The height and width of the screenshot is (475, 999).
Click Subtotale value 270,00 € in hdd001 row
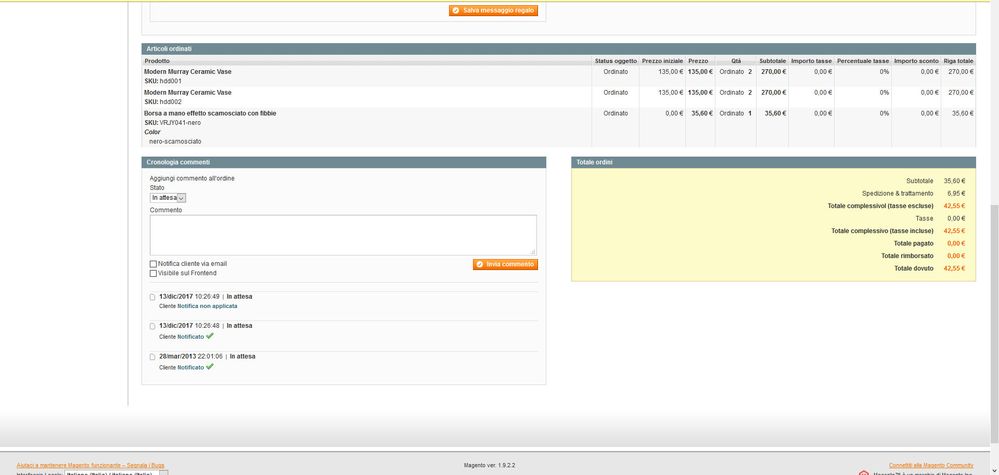tap(773, 72)
